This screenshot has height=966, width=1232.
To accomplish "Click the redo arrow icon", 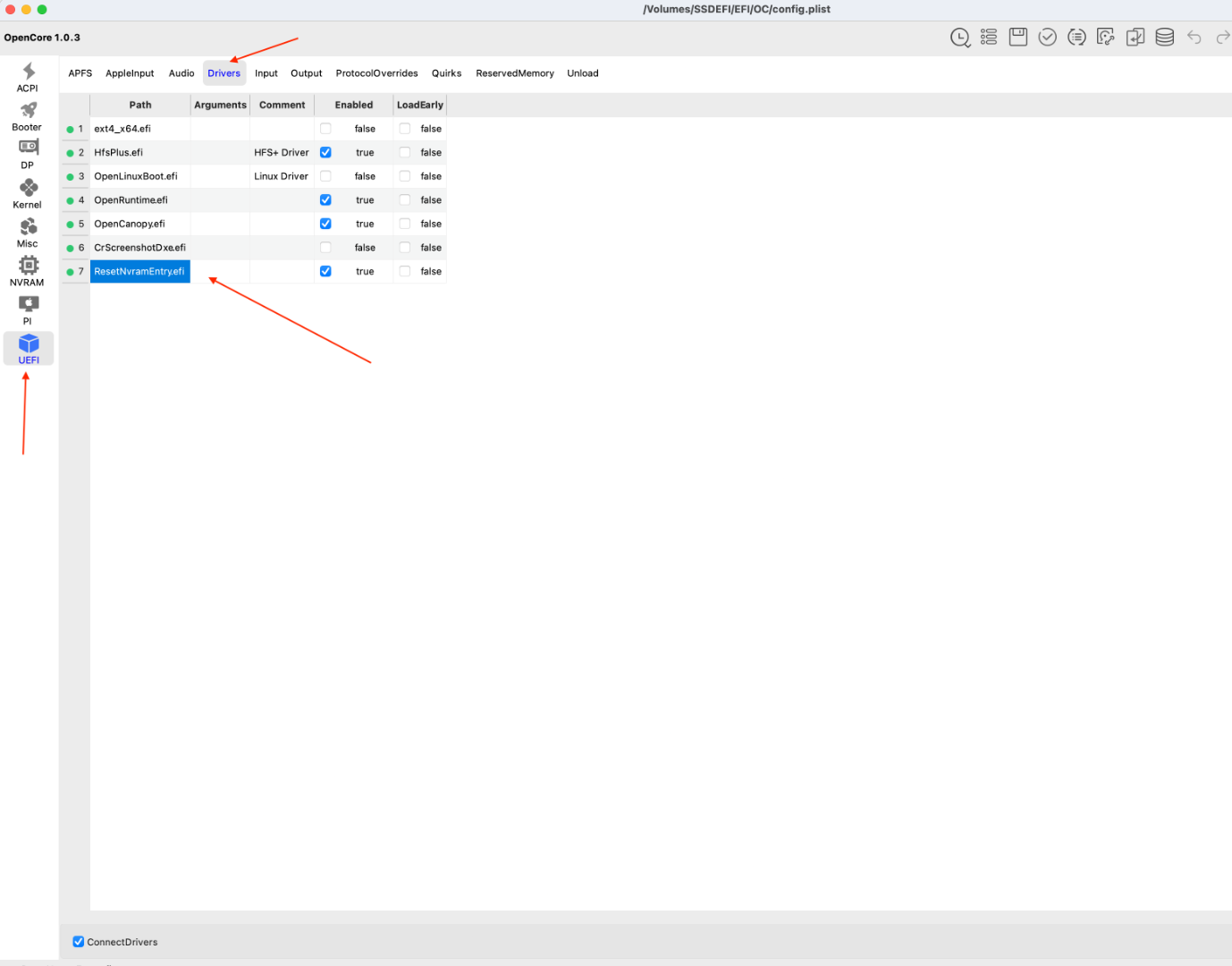I will [1223, 37].
